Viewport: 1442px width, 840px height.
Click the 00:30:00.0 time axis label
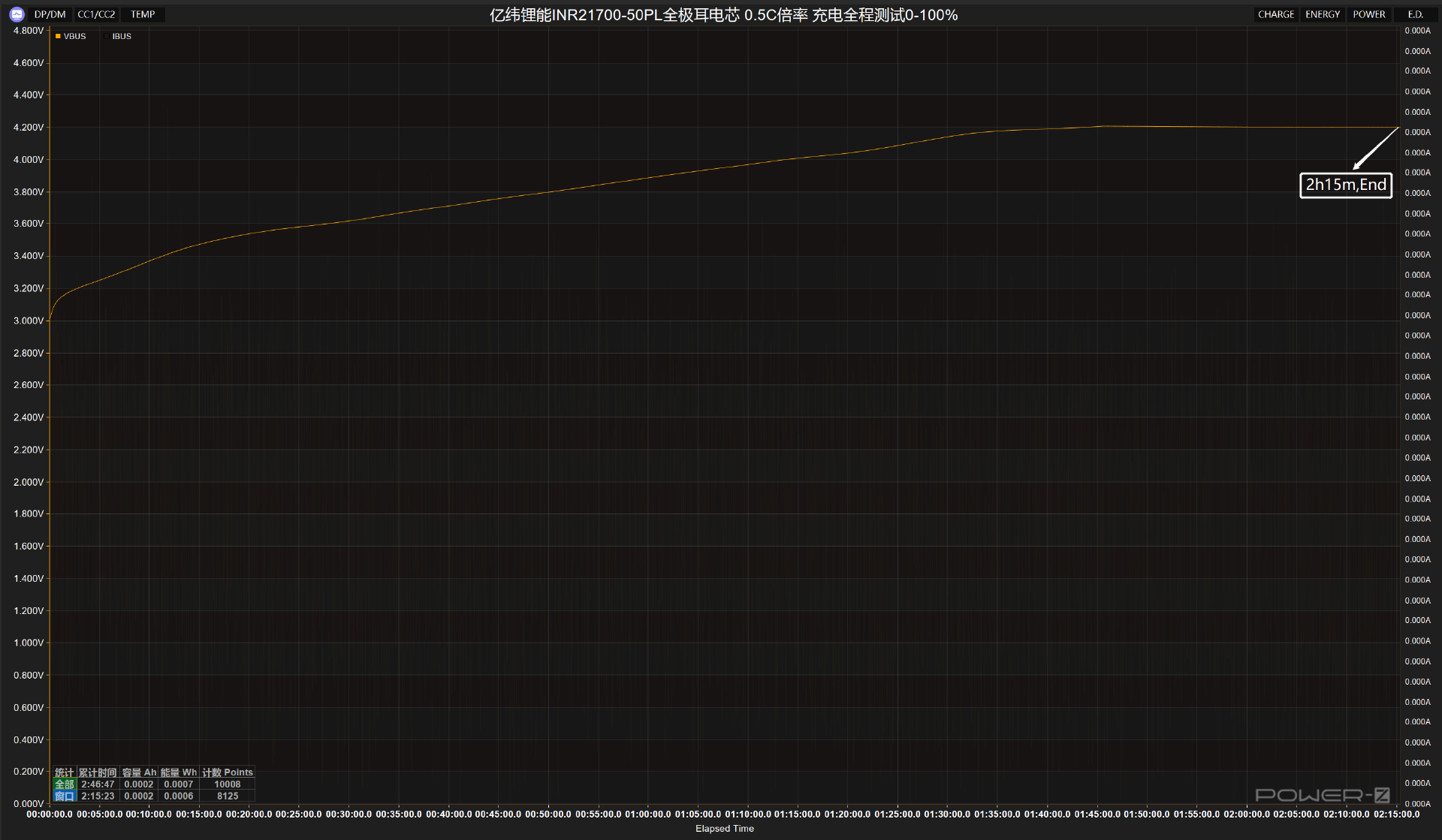349,814
